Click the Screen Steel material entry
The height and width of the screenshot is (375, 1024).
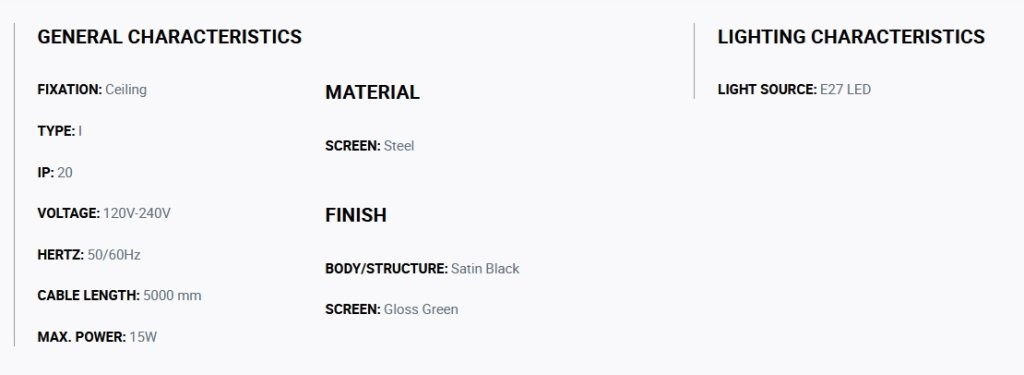[x=370, y=146]
